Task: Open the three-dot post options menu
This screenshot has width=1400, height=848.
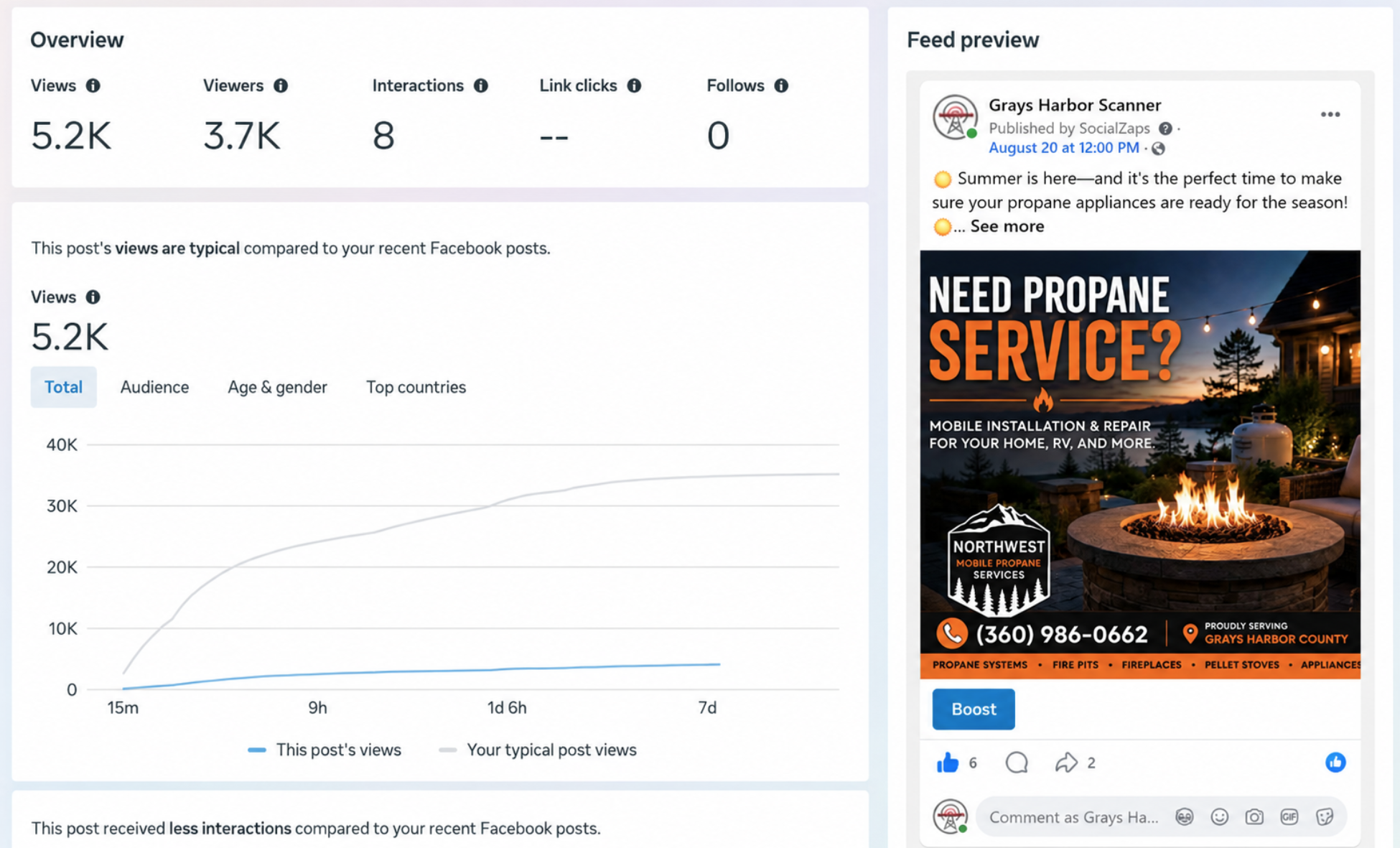Action: click(1330, 115)
